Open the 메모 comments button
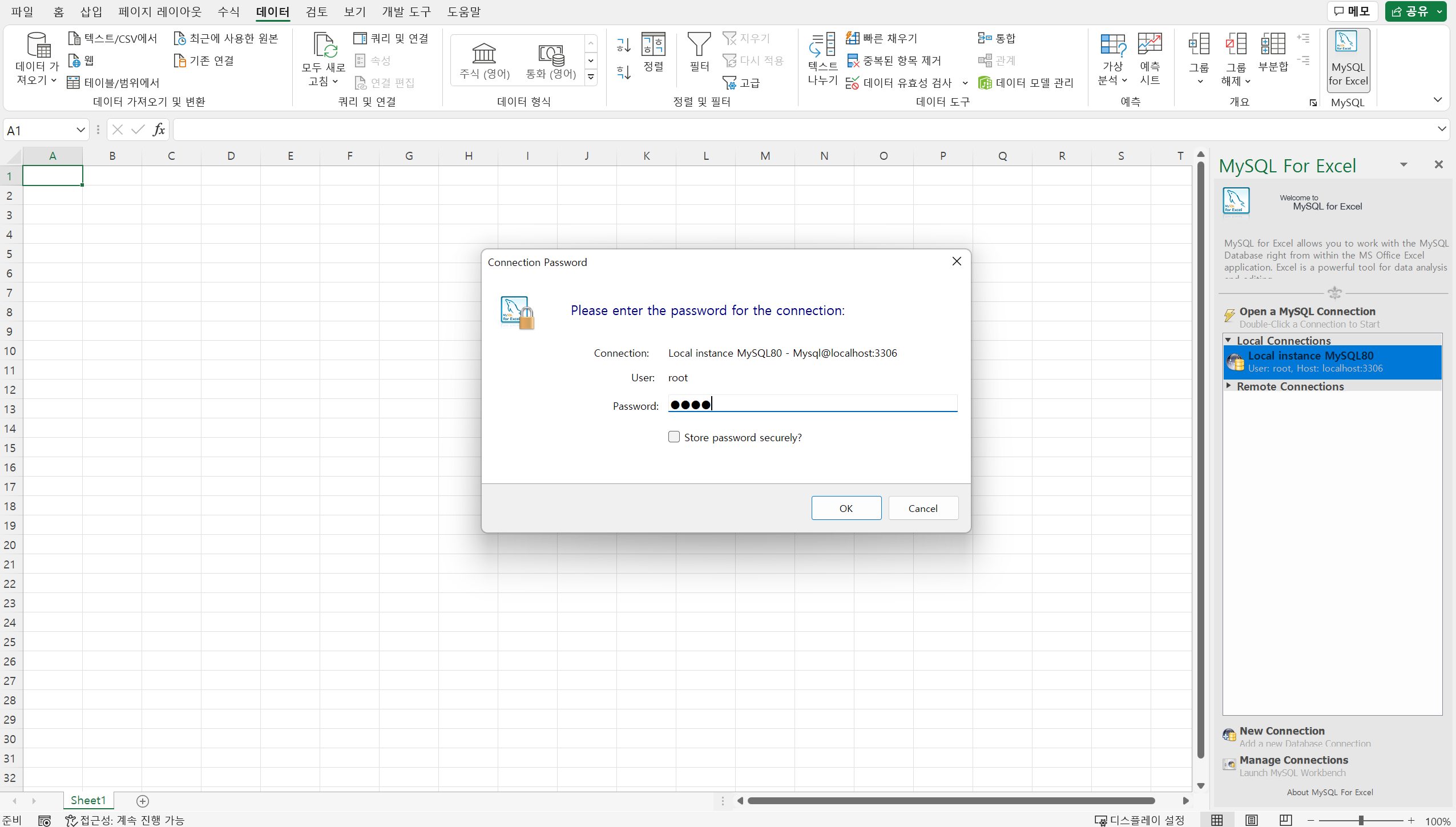 [1352, 11]
